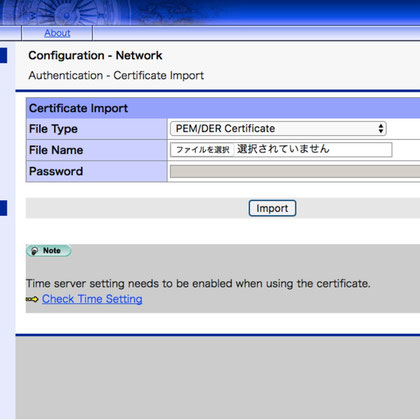Follow the Check Time Setting link
Viewport: 420px width, 420px height.
click(92, 299)
